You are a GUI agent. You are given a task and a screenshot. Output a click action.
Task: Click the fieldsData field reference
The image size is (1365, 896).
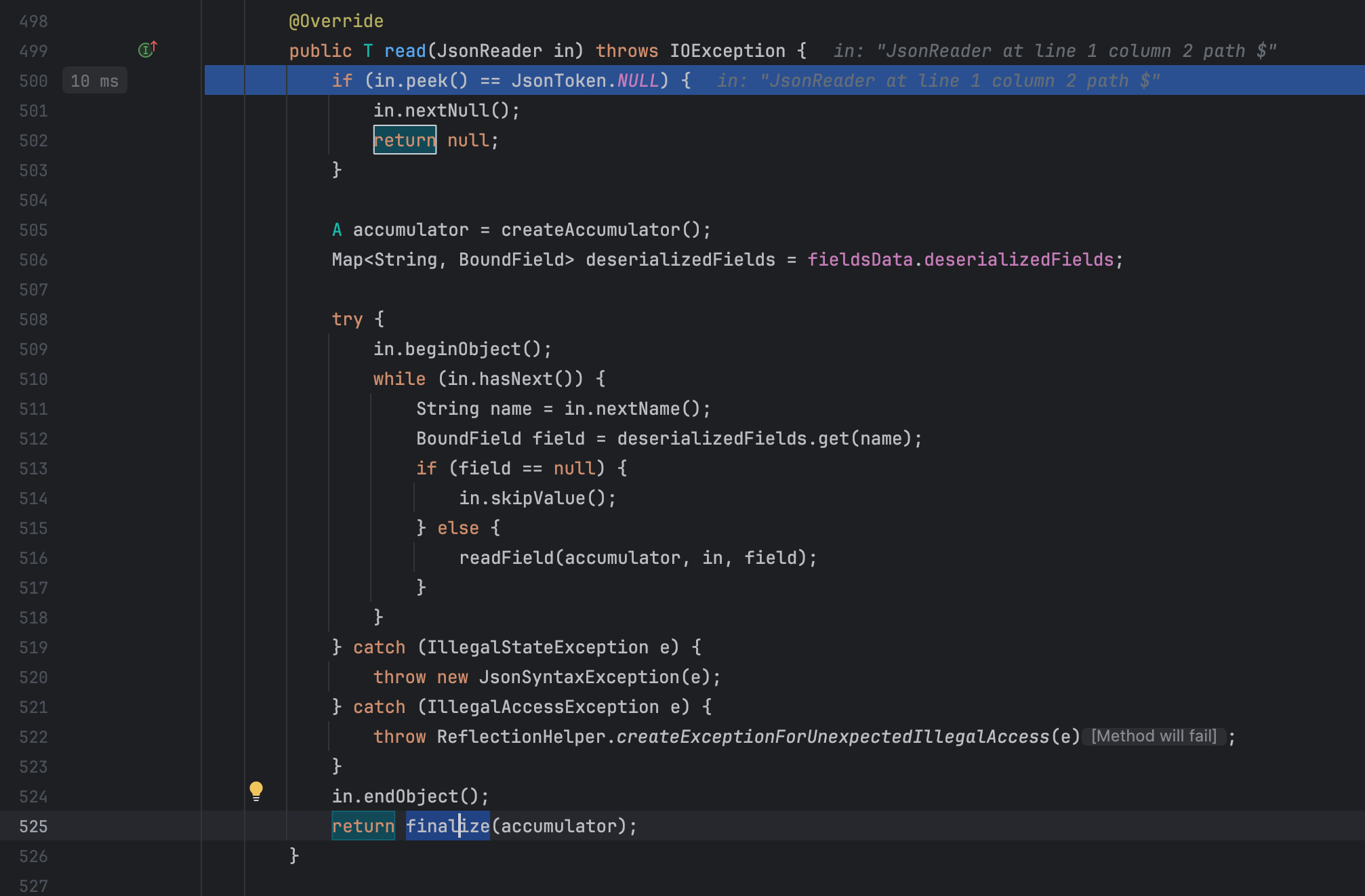(859, 260)
